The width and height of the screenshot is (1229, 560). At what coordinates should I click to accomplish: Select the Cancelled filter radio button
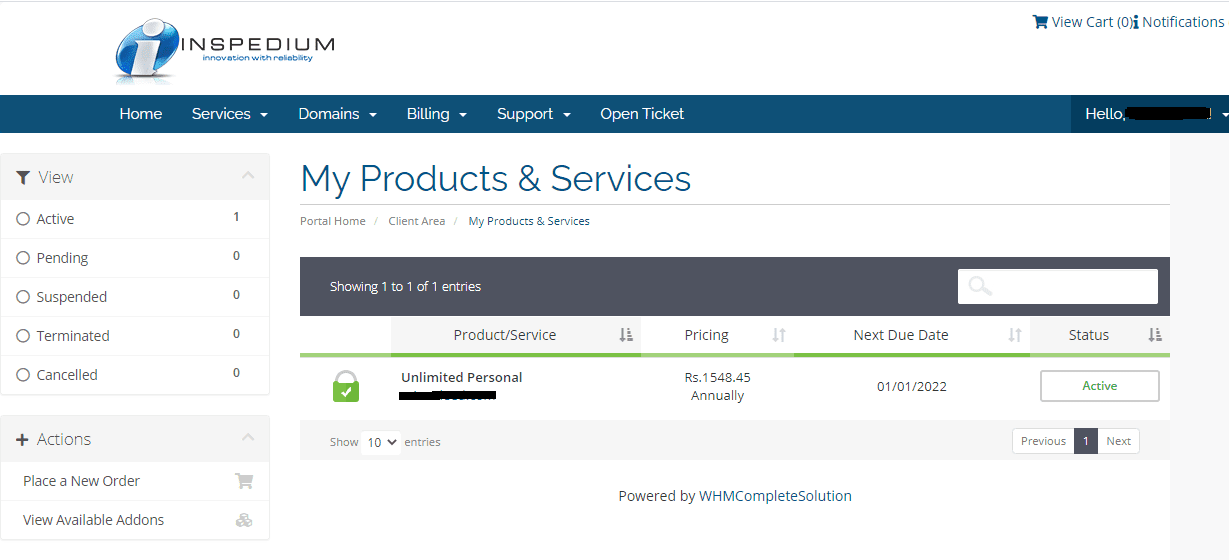pyautogui.click(x=23, y=375)
